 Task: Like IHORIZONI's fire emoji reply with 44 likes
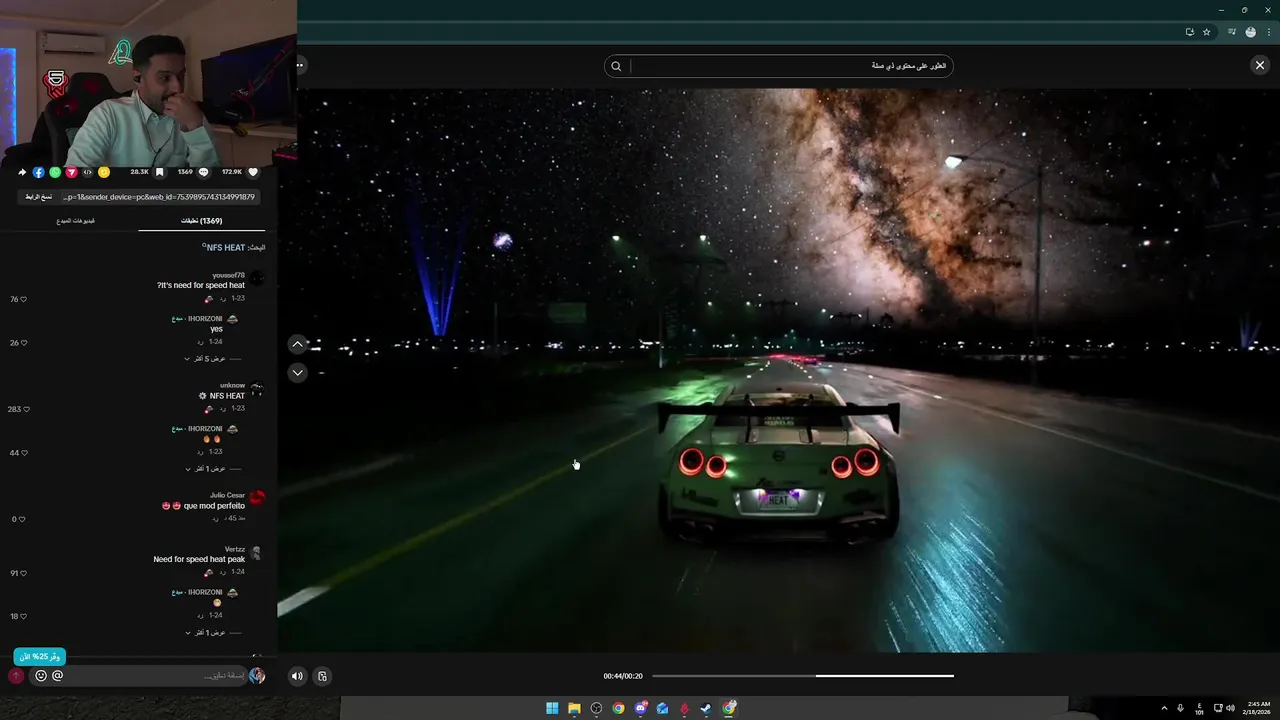point(23,452)
